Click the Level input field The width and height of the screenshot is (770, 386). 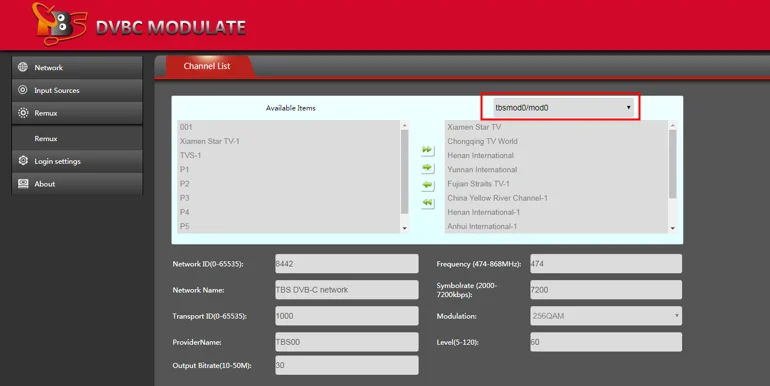606,342
